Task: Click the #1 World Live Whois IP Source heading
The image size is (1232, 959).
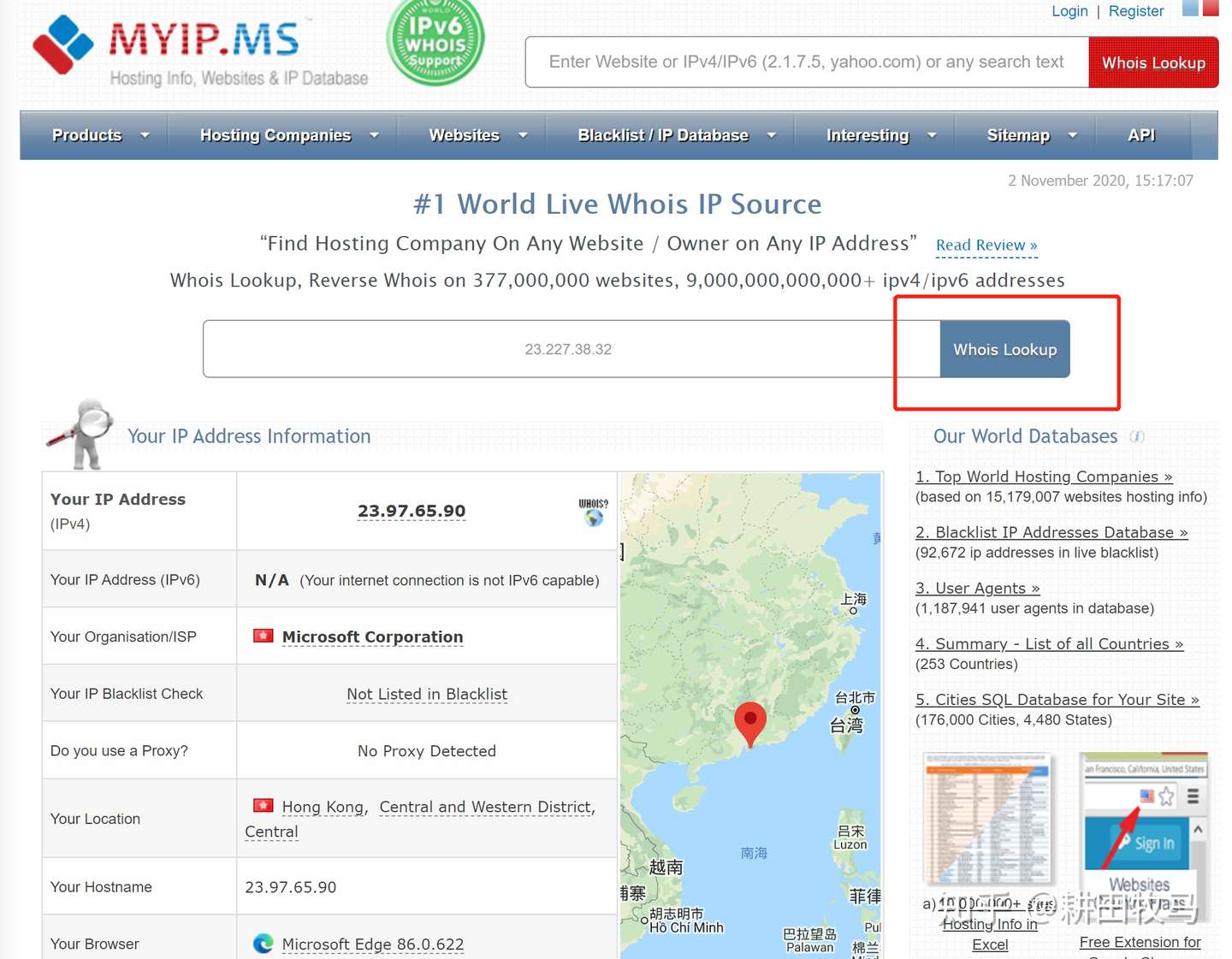Action: (x=617, y=204)
